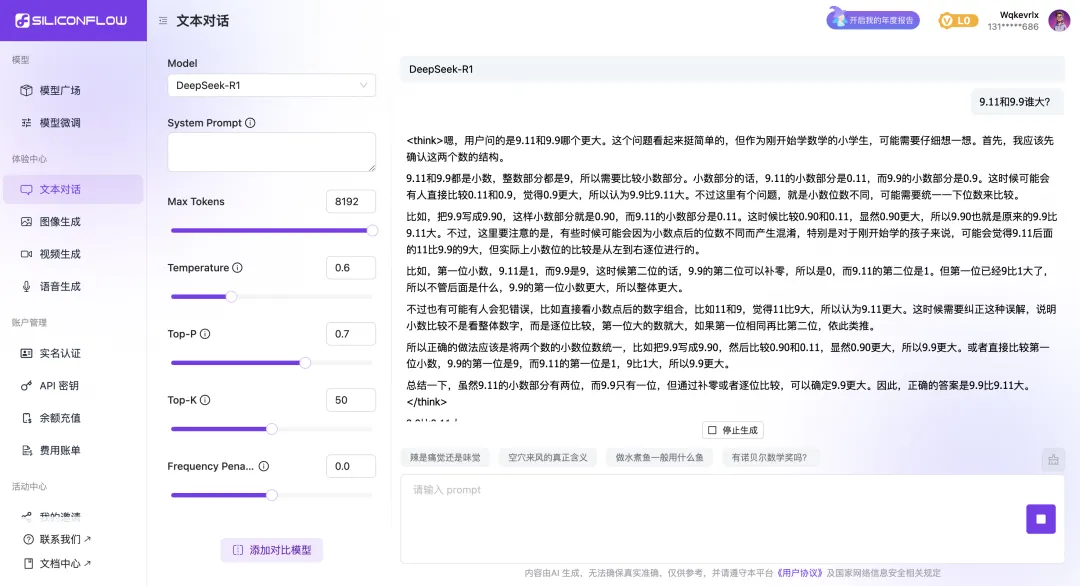Click username Wqkevrlx

point(1019,15)
